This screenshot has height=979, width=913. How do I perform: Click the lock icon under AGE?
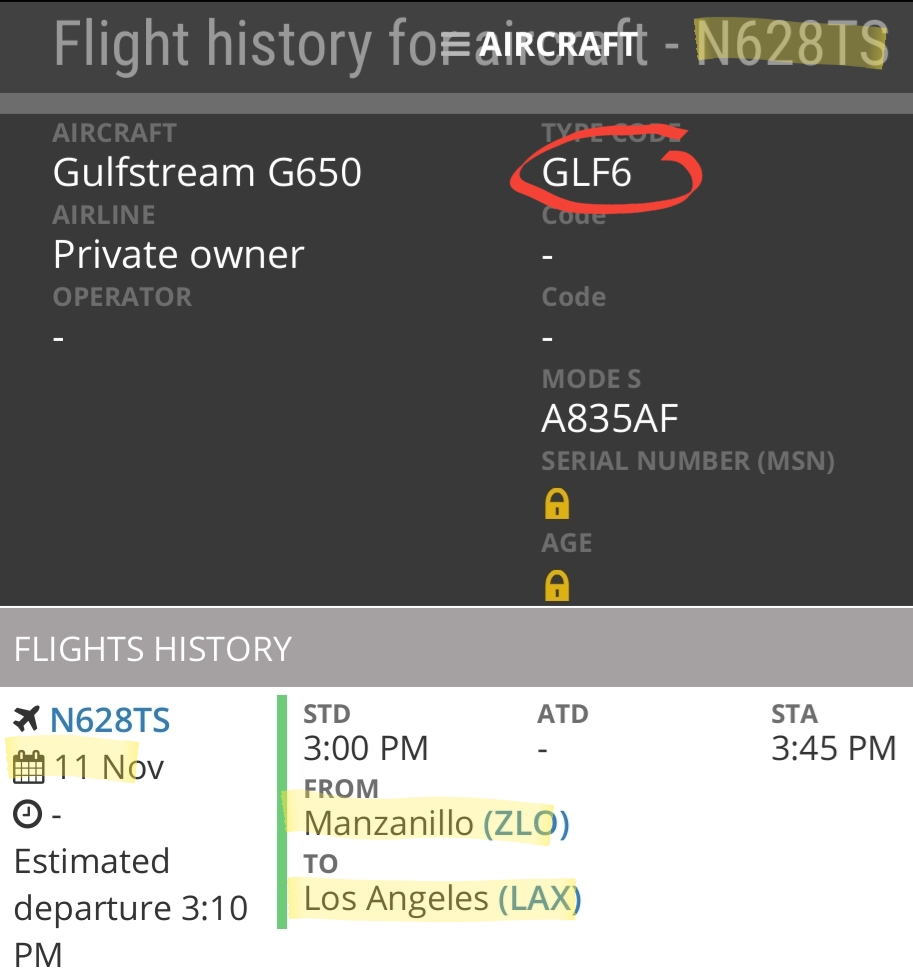[x=556, y=586]
